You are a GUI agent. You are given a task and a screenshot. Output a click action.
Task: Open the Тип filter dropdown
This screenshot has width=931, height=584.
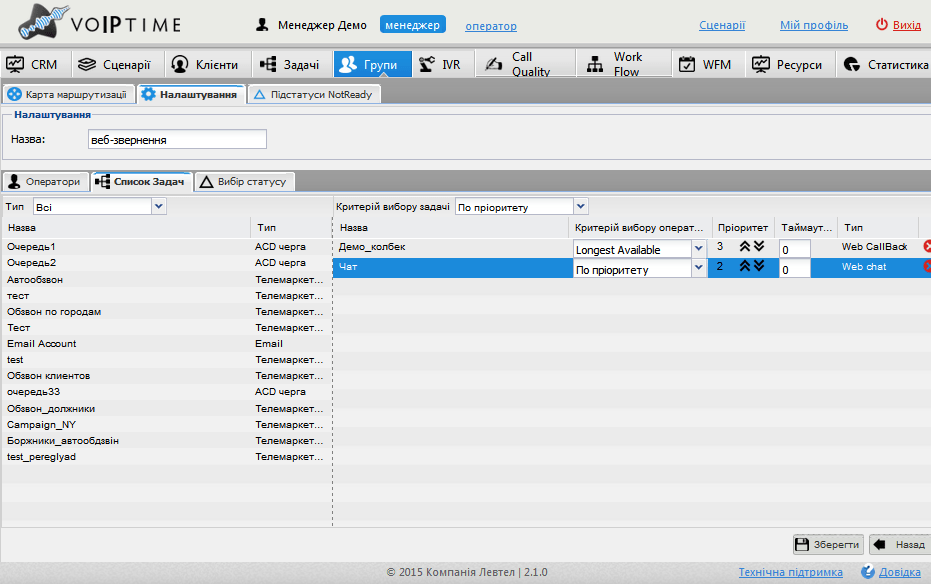pos(159,207)
